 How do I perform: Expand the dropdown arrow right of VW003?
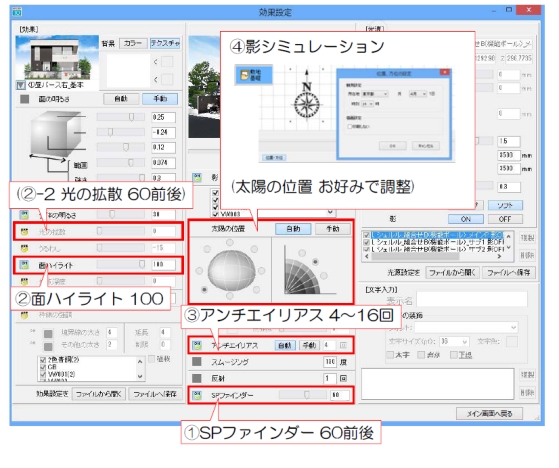330,212
